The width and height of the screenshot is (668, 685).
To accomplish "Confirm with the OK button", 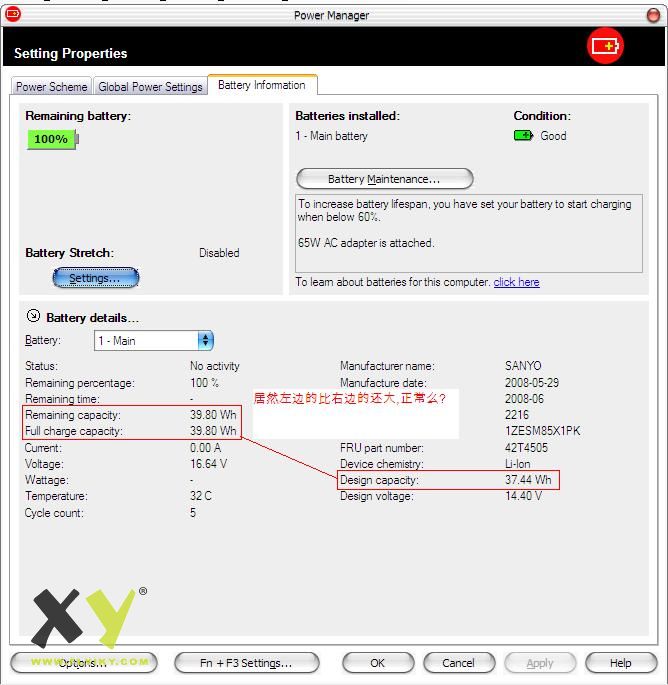I will [378, 663].
